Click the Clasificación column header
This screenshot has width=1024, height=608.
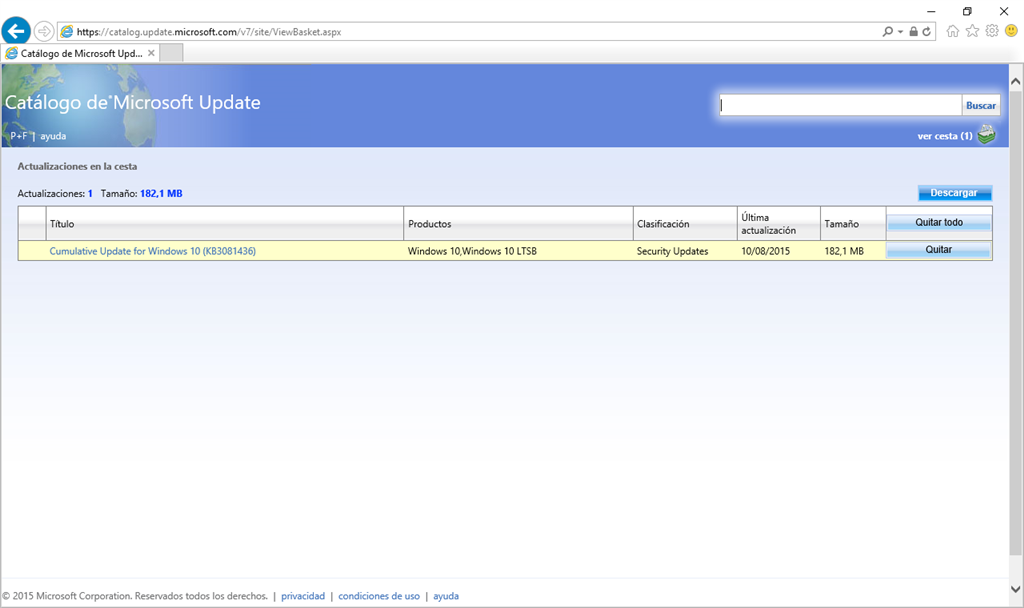coord(685,223)
